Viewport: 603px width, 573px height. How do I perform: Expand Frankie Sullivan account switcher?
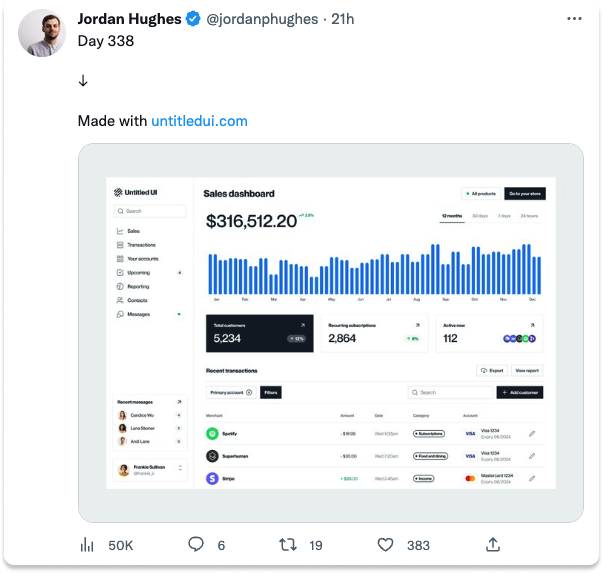[x=150, y=470]
